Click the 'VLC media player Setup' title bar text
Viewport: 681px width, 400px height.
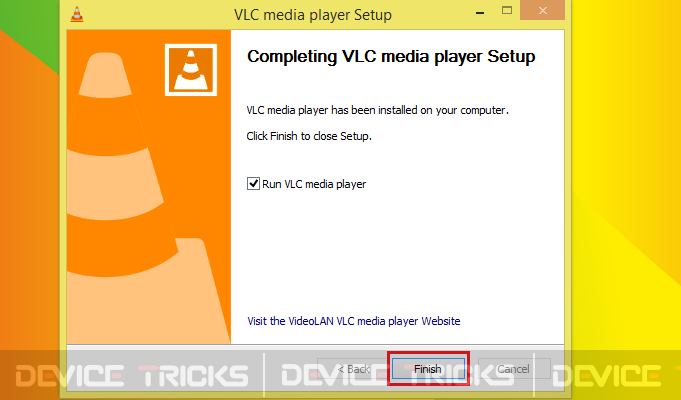(x=313, y=15)
